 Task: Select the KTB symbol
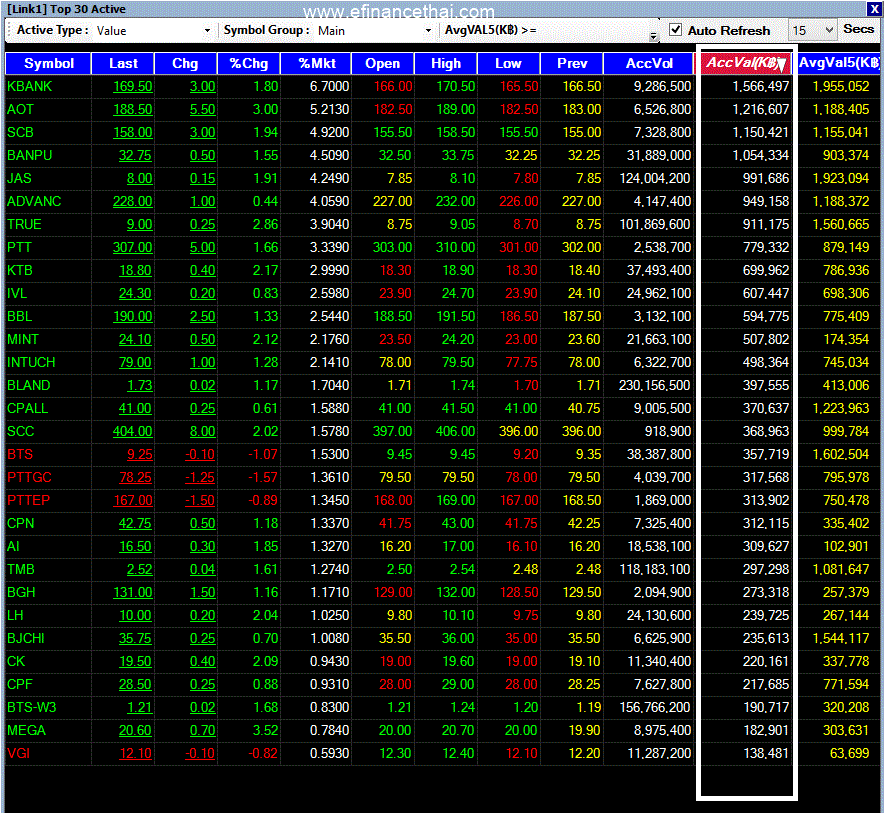pos(20,270)
